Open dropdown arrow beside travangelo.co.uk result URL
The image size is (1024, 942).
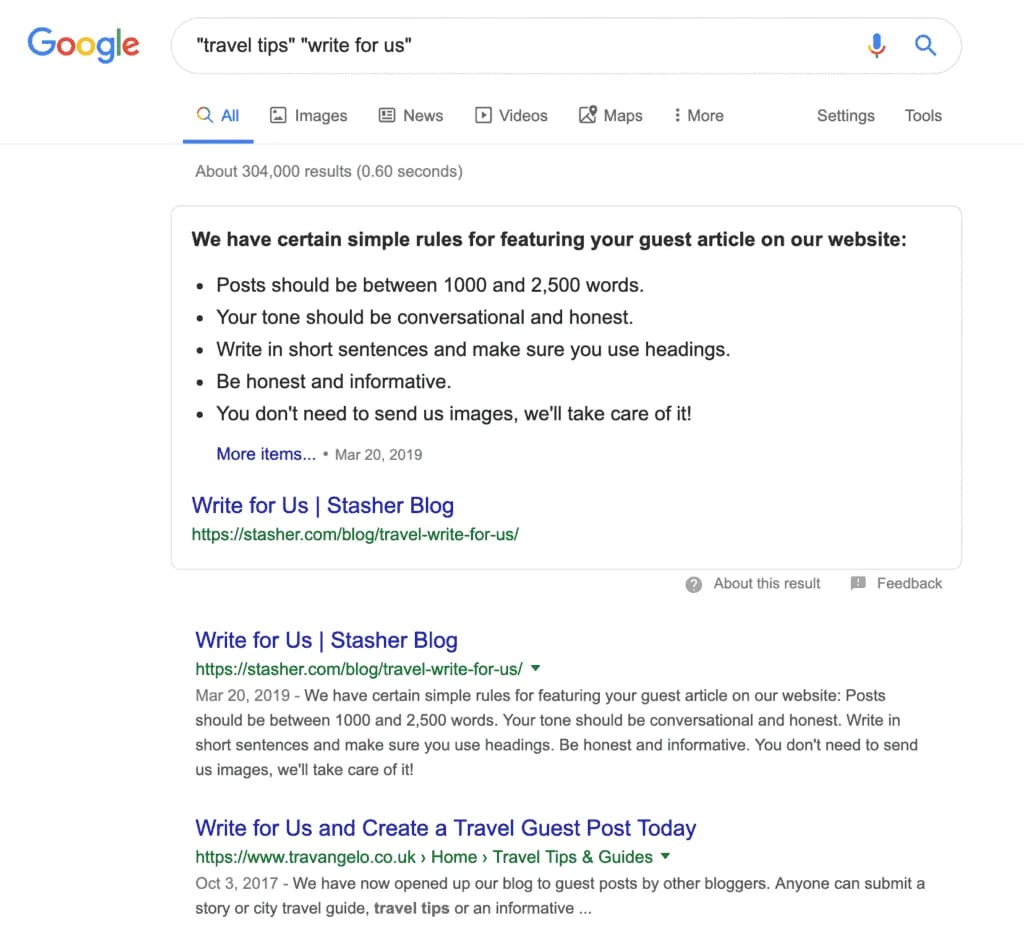pyautogui.click(x=666, y=856)
